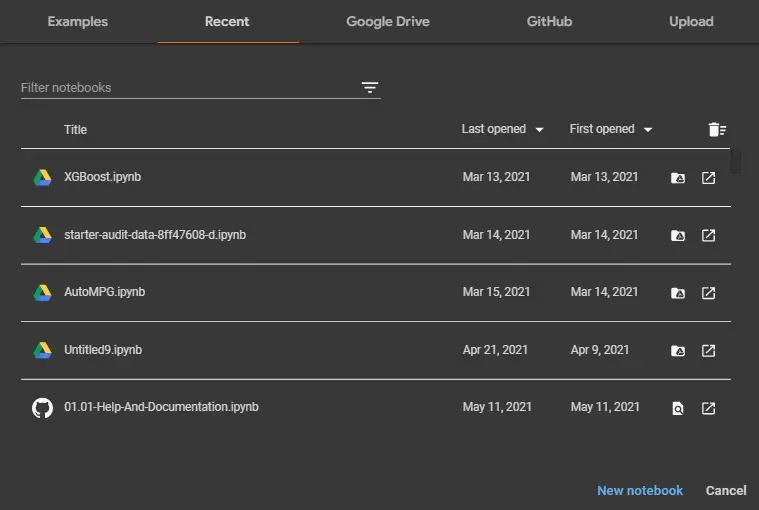Sort by First opened dropdown arrow
This screenshot has height=510, width=759.
[x=648, y=129]
